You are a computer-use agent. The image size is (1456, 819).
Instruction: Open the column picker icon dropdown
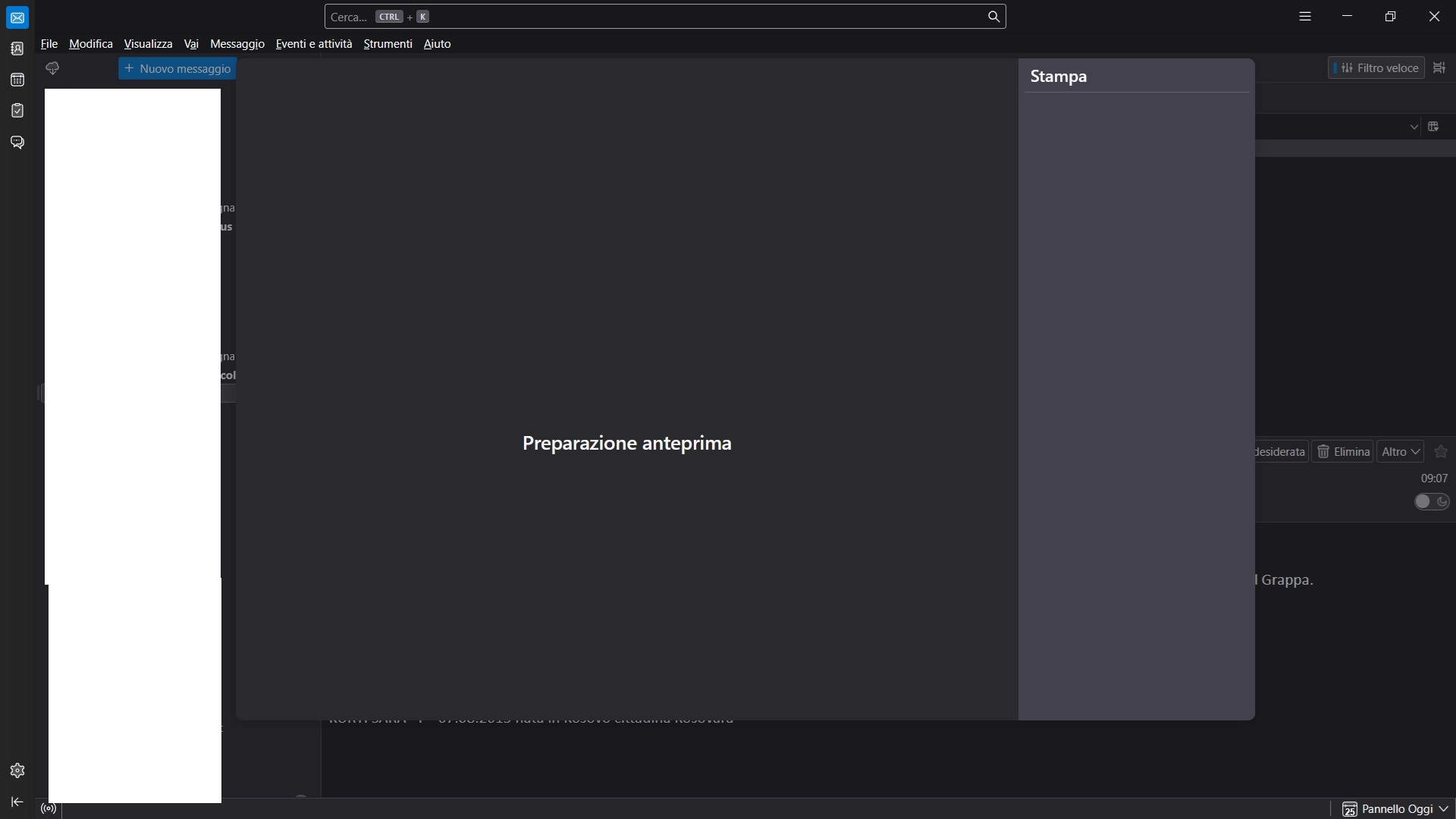click(x=1433, y=127)
